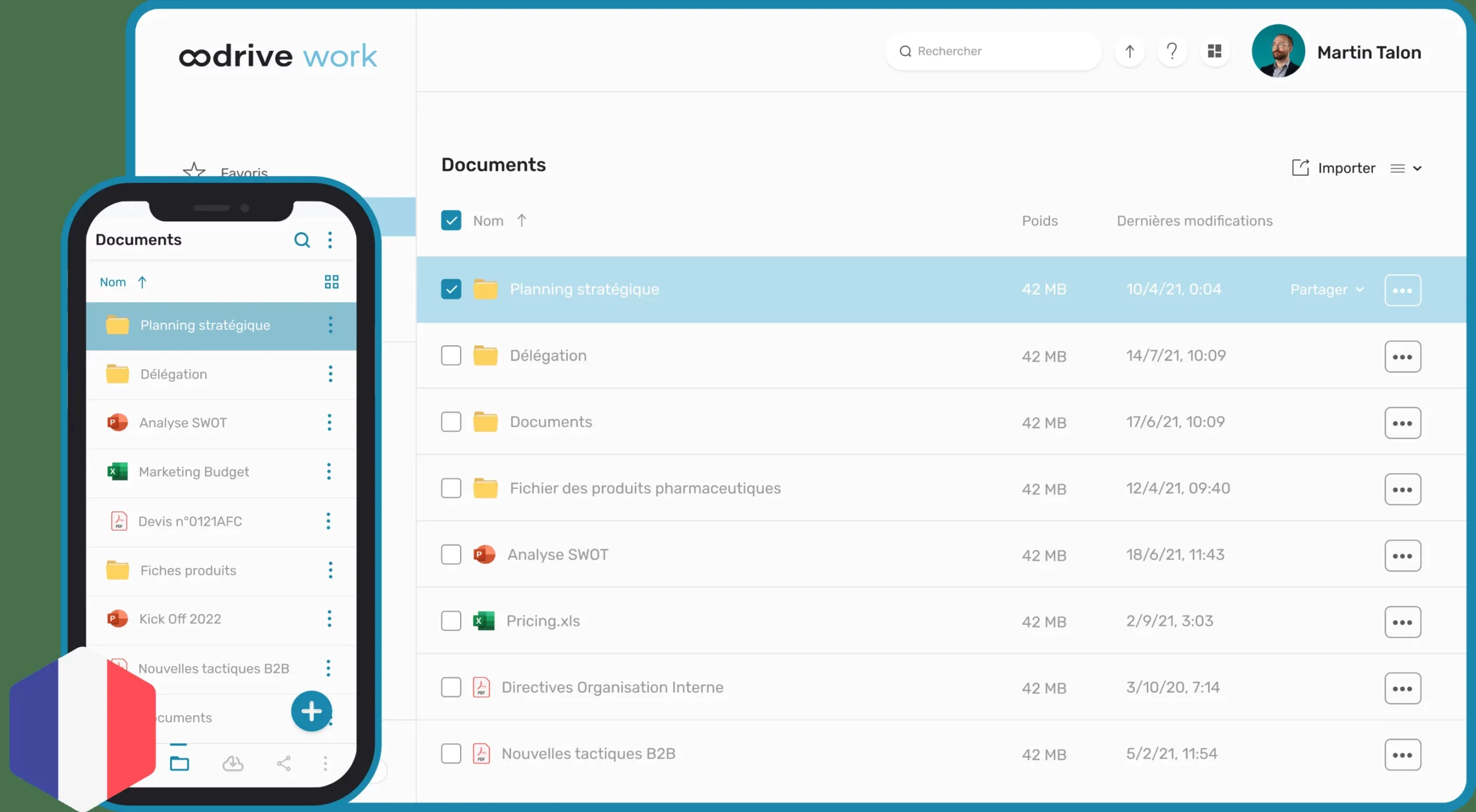Open the three-dot menu for Analyse SWOT row
Image resolution: width=1476 pixels, height=812 pixels.
1402,556
